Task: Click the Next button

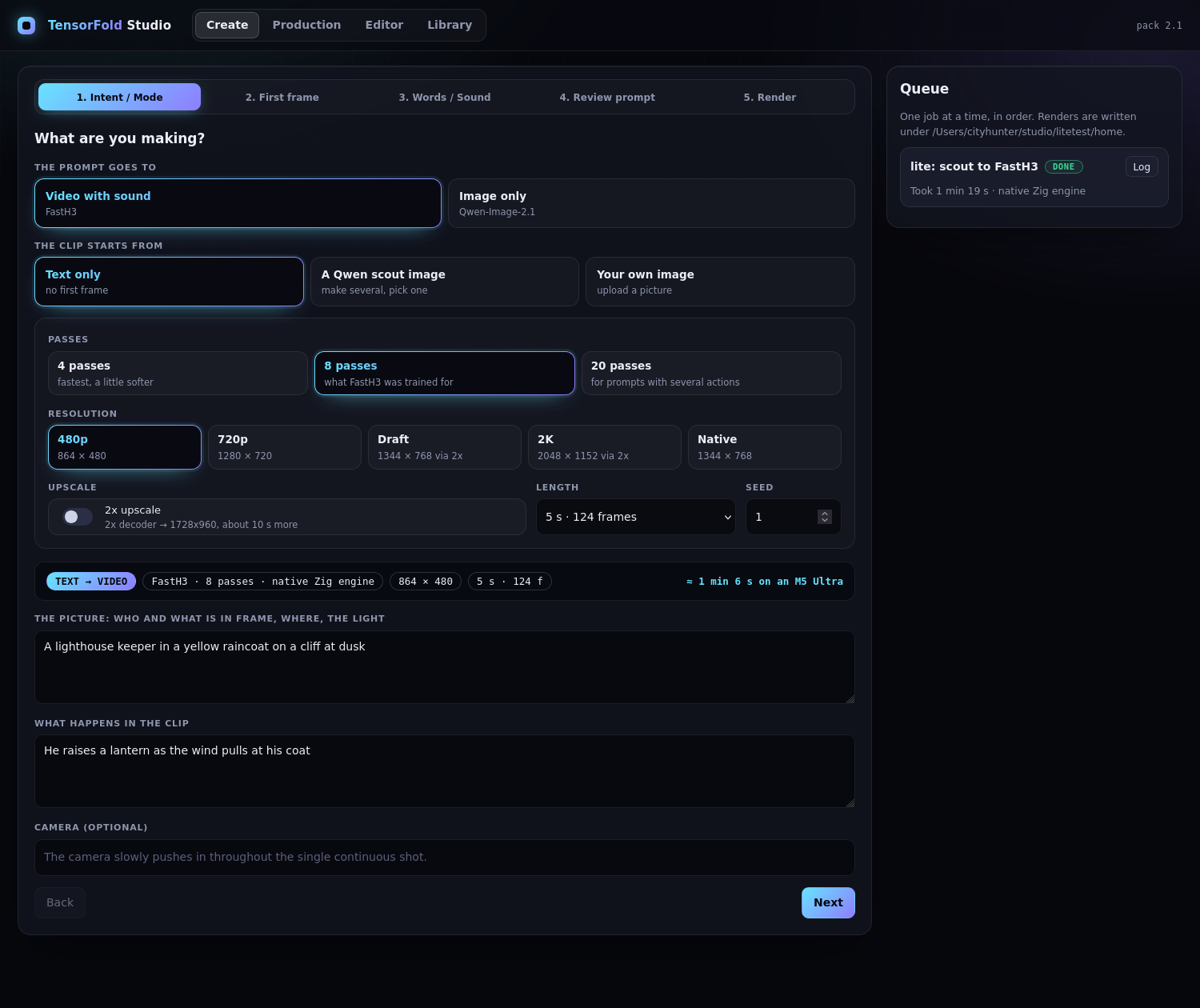Action: pos(828,902)
